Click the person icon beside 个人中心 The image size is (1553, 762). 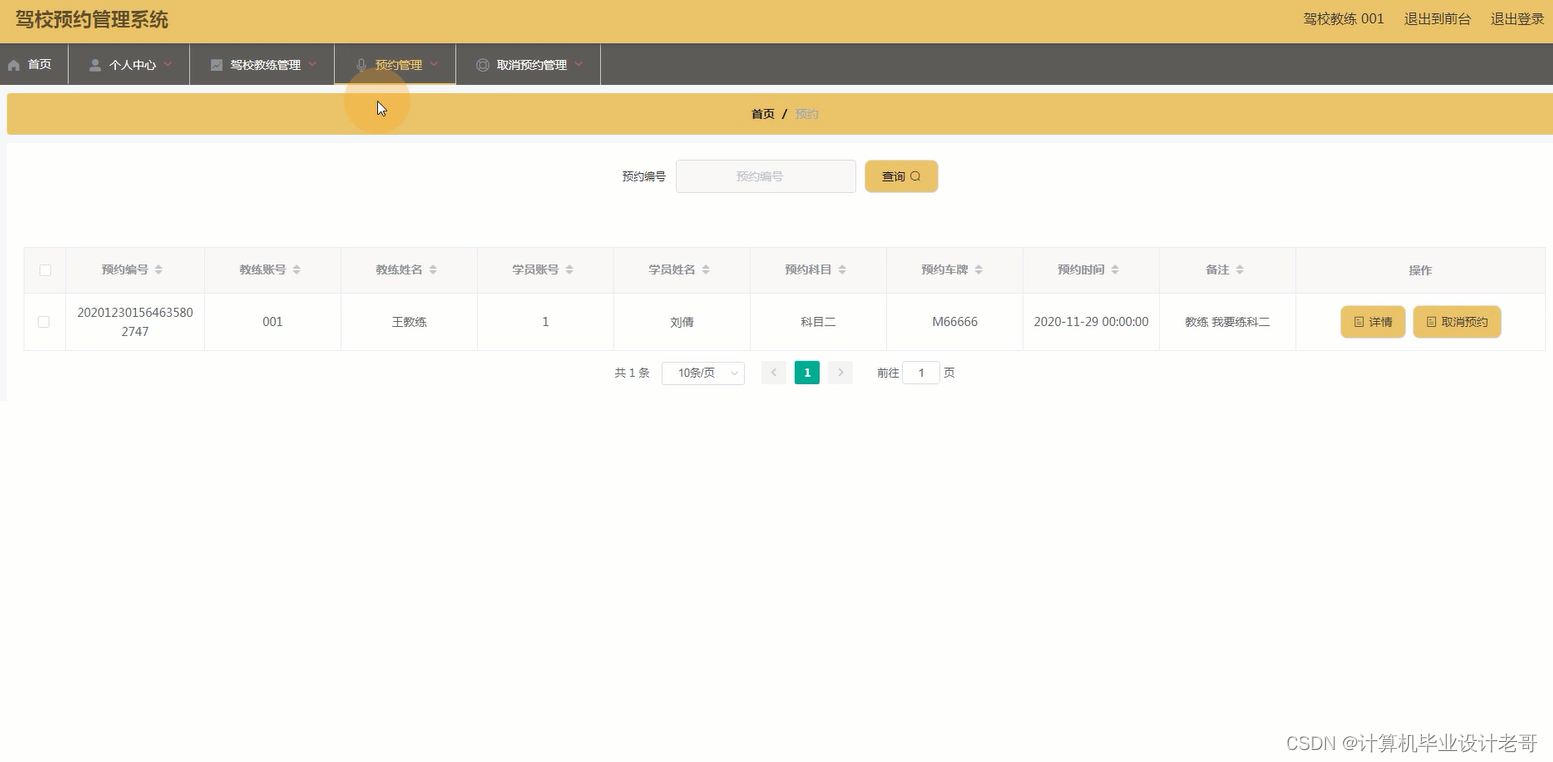(x=95, y=65)
